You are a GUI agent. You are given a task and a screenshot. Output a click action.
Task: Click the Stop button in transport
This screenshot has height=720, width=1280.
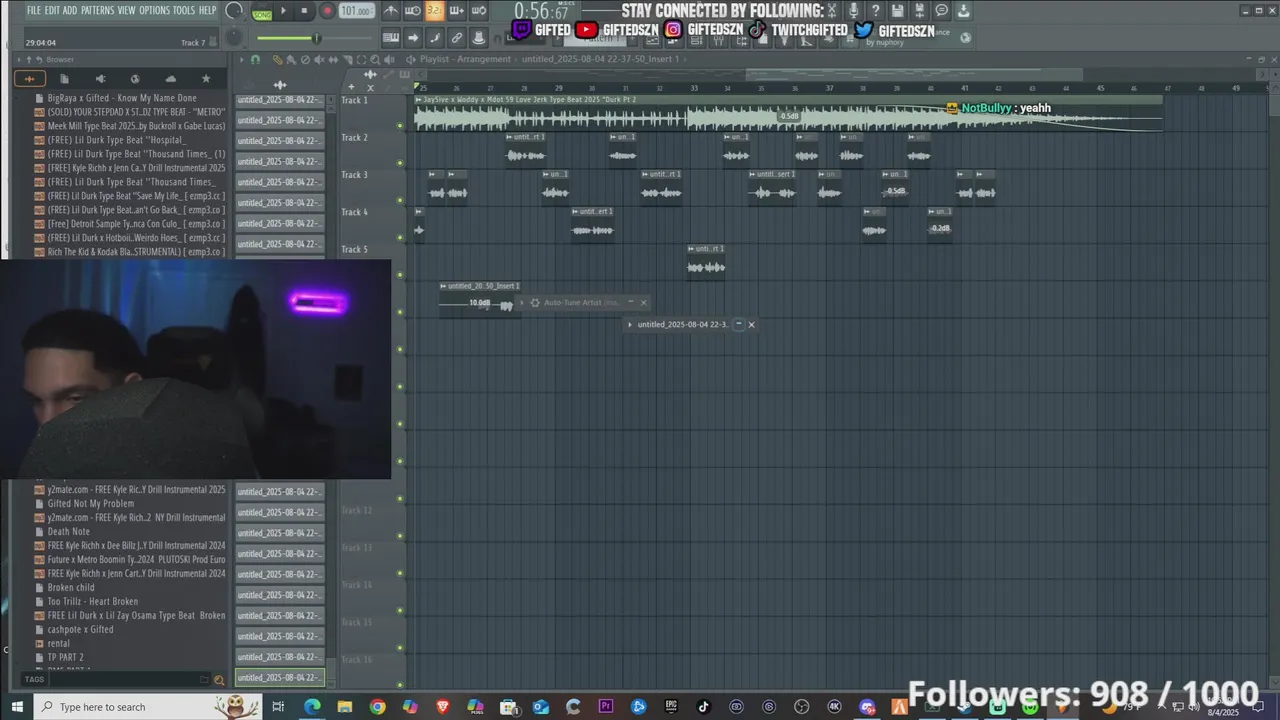click(x=304, y=11)
